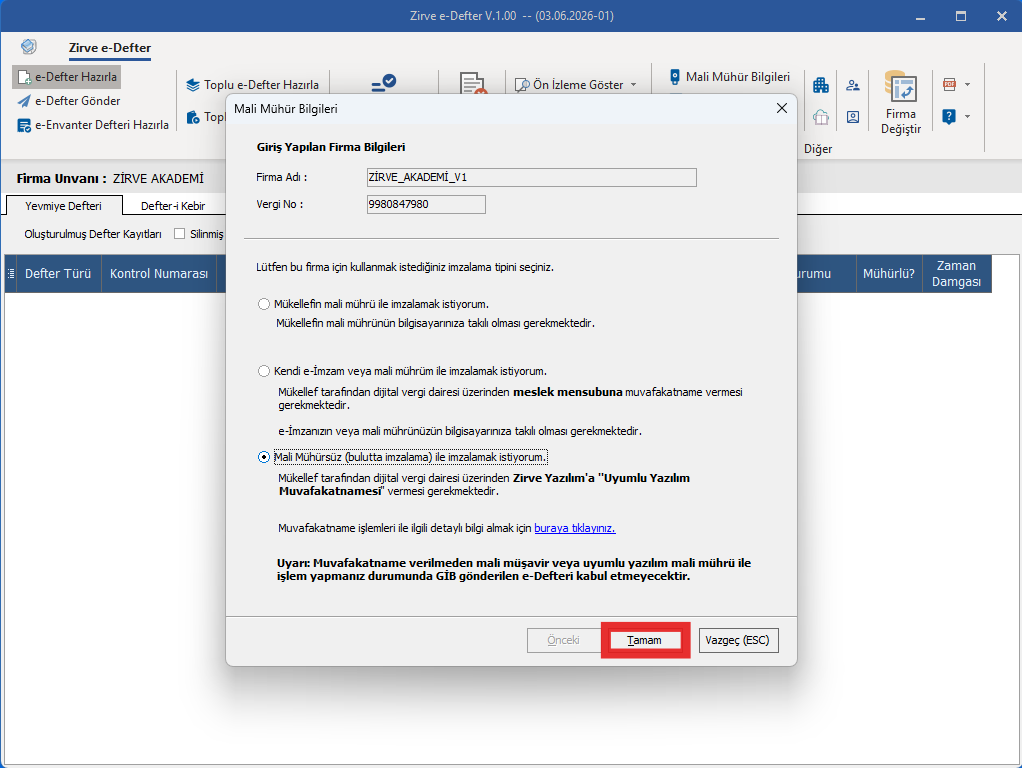Click the Mühürlü? column header
The height and width of the screenshot is (768, 1022).
tap(888, 274)
